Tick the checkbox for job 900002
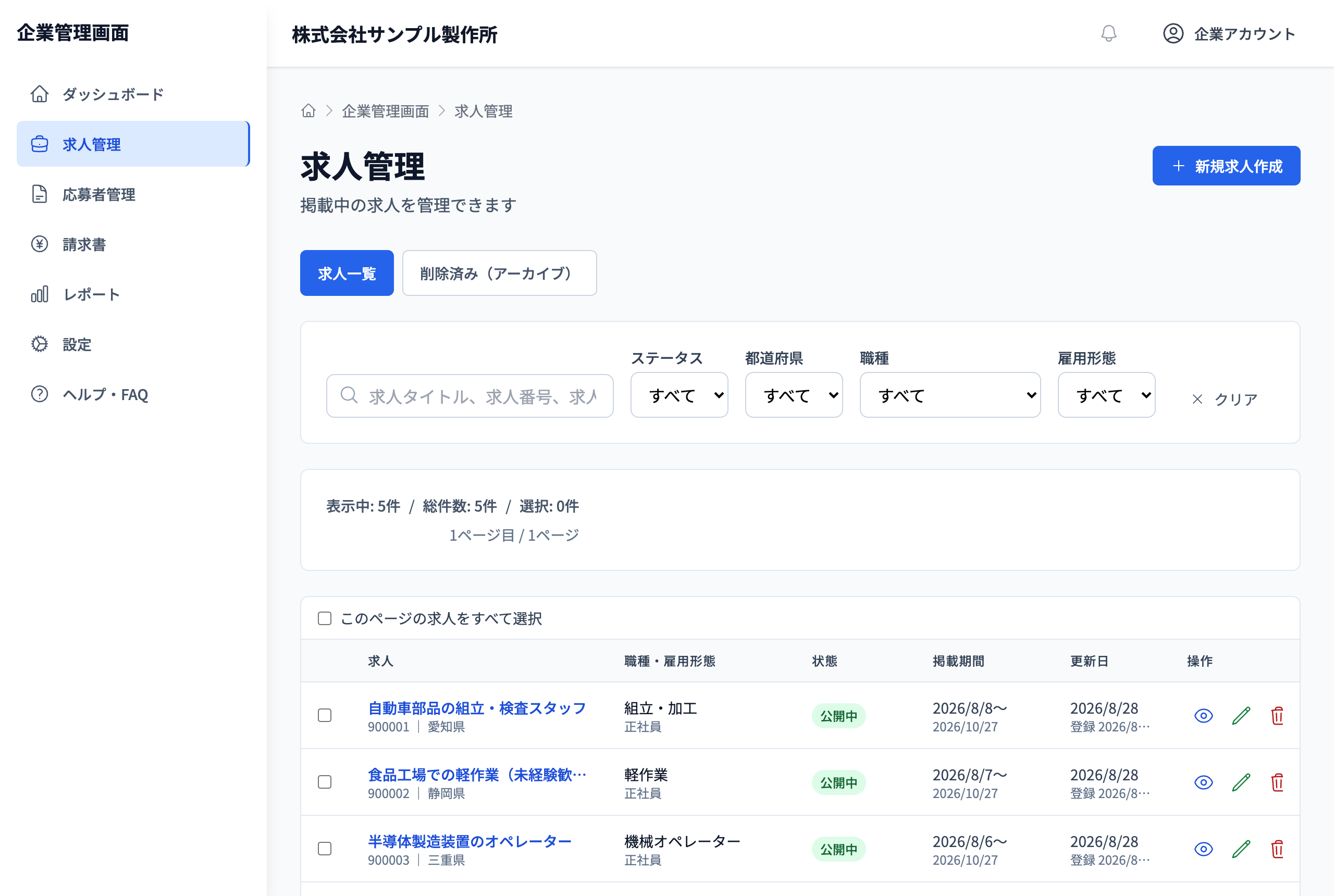 click(x=325, y=782)
